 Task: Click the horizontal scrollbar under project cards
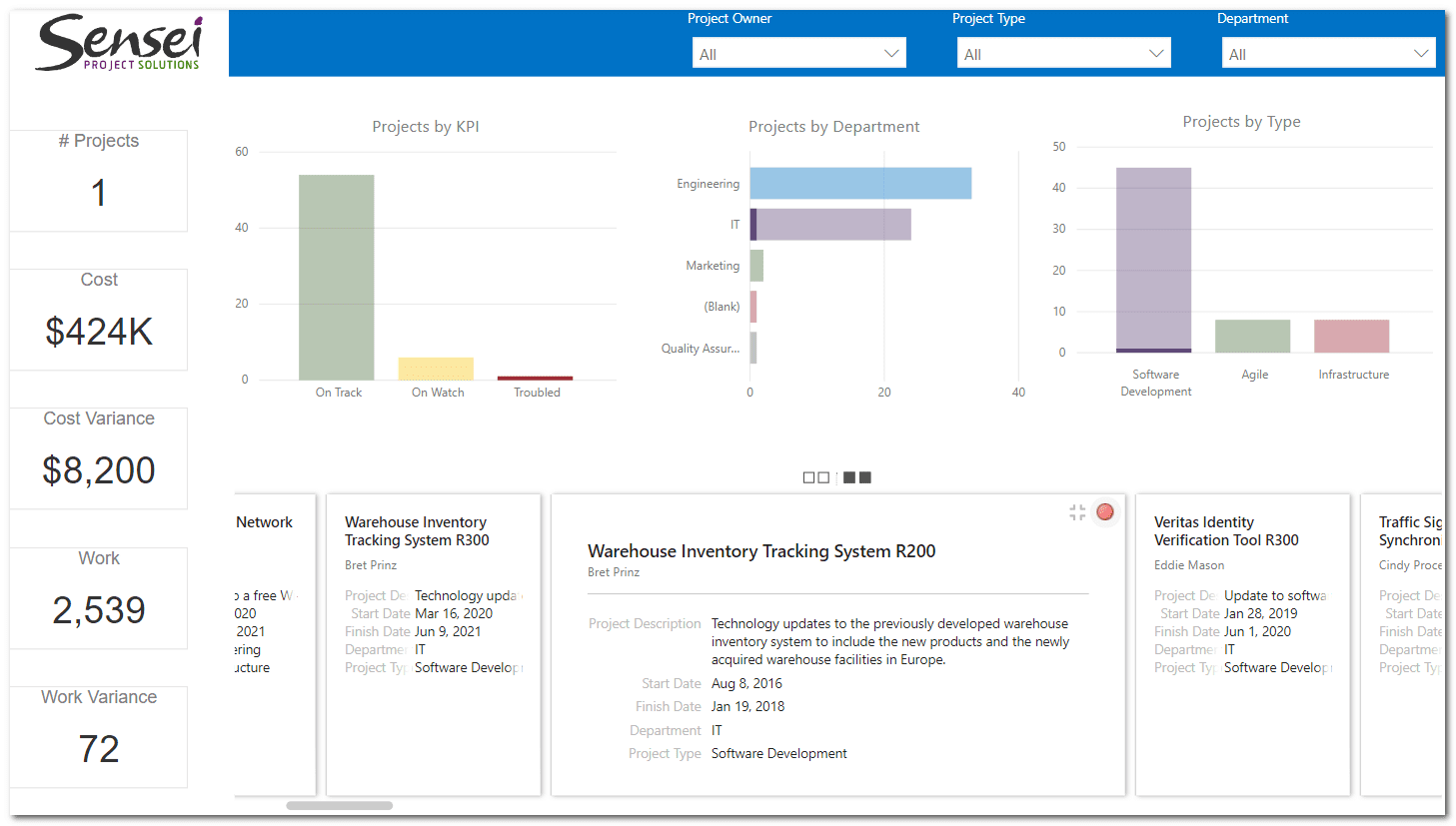pos(340,805)
